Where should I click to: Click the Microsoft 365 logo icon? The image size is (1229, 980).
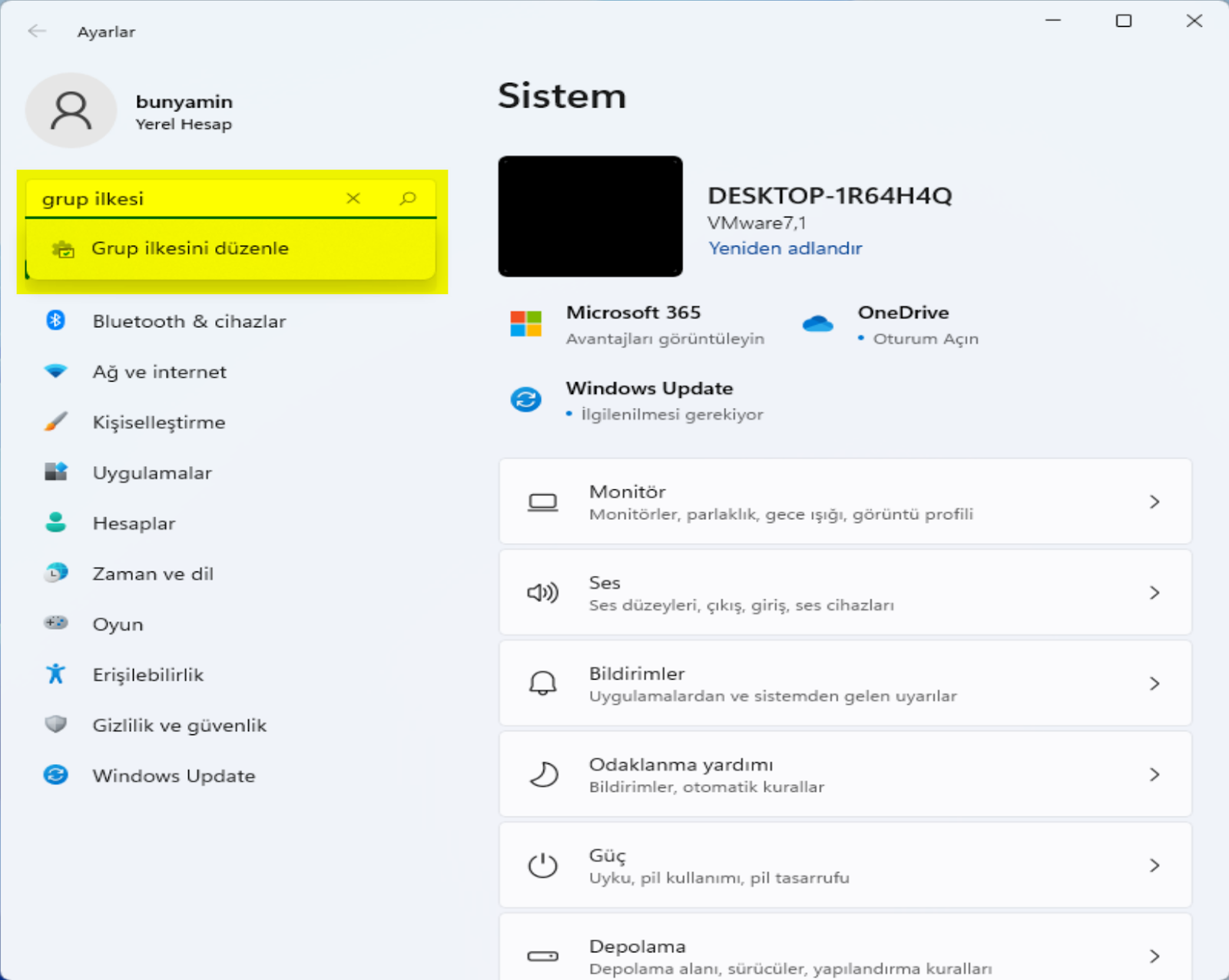tap(526, 323)
